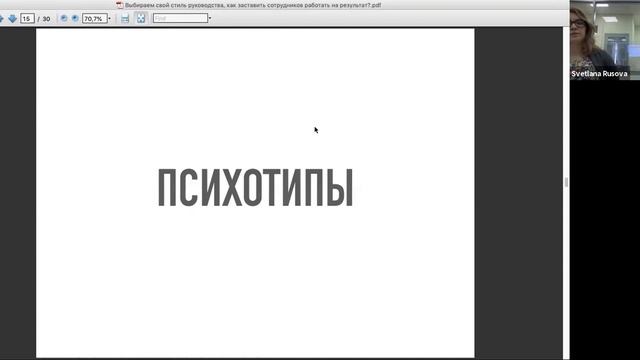
Task: Click the vertical panel splitter handle
Action: point(566,182)
